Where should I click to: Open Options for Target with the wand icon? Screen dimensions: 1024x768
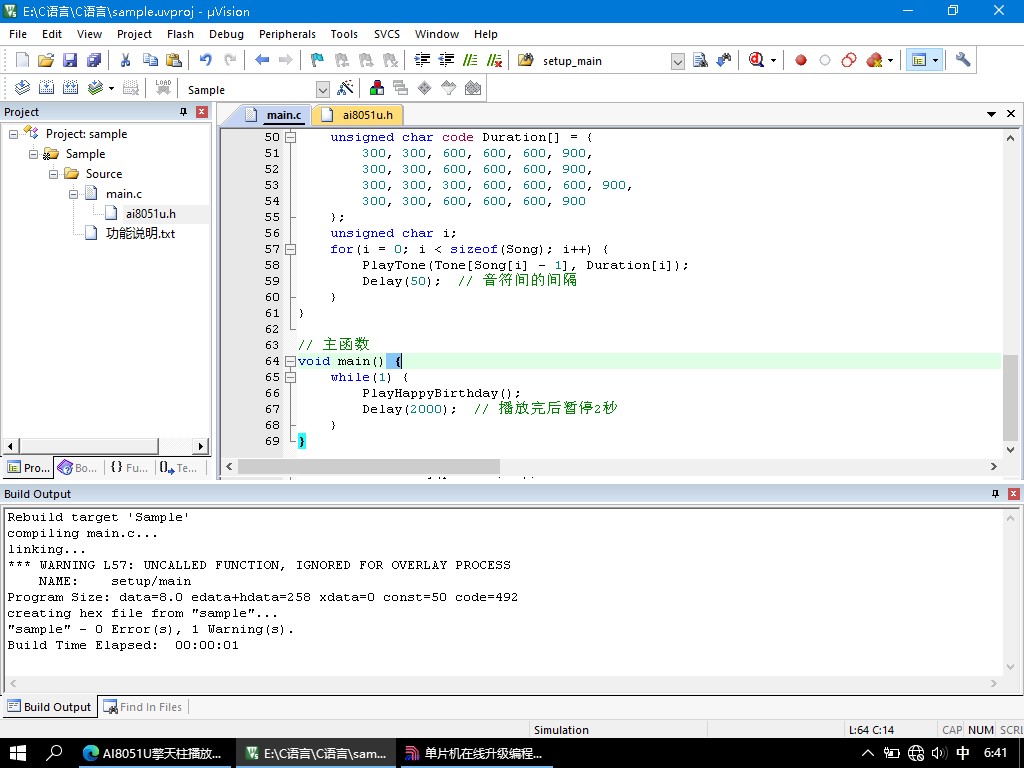[x=345, y=88]
